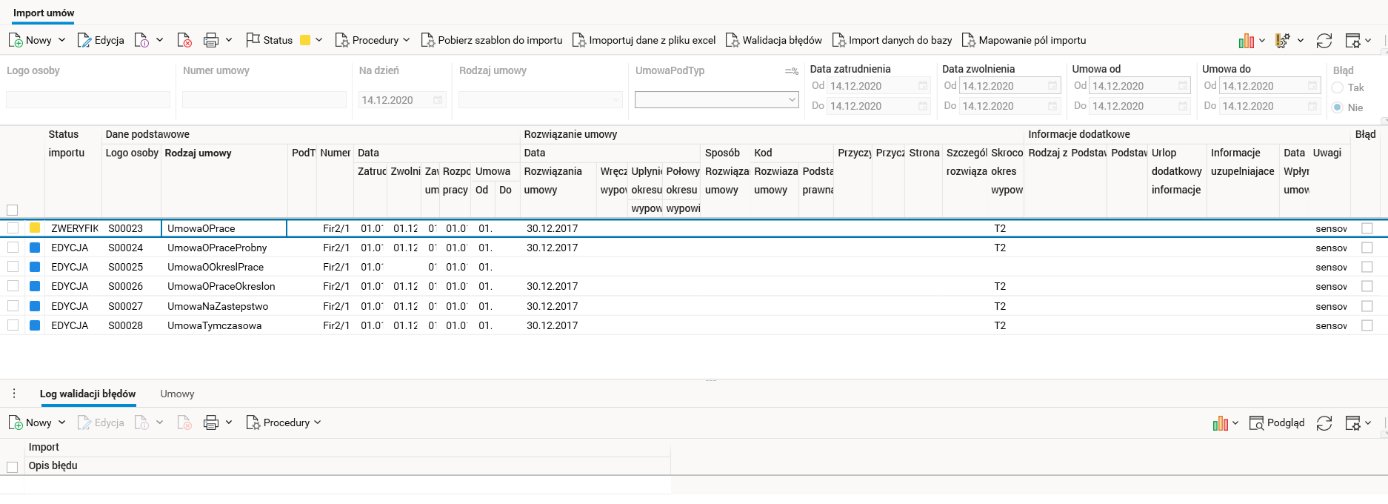Select the Błąd Nie radio button
1388x504 pixels.
[1337, 107]
